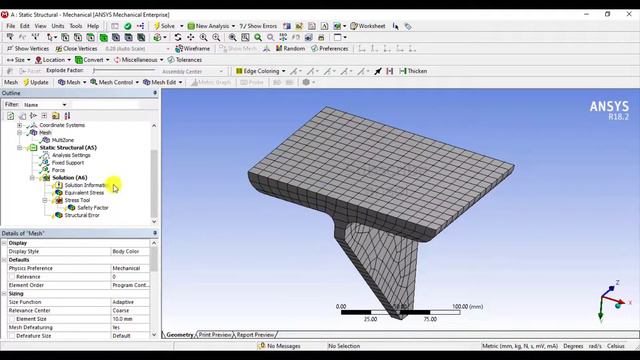Image resolution: width=640 pixels, height=360 pixels.
Task: Open the Convert dropdown
Action: [x=92, y=60]
